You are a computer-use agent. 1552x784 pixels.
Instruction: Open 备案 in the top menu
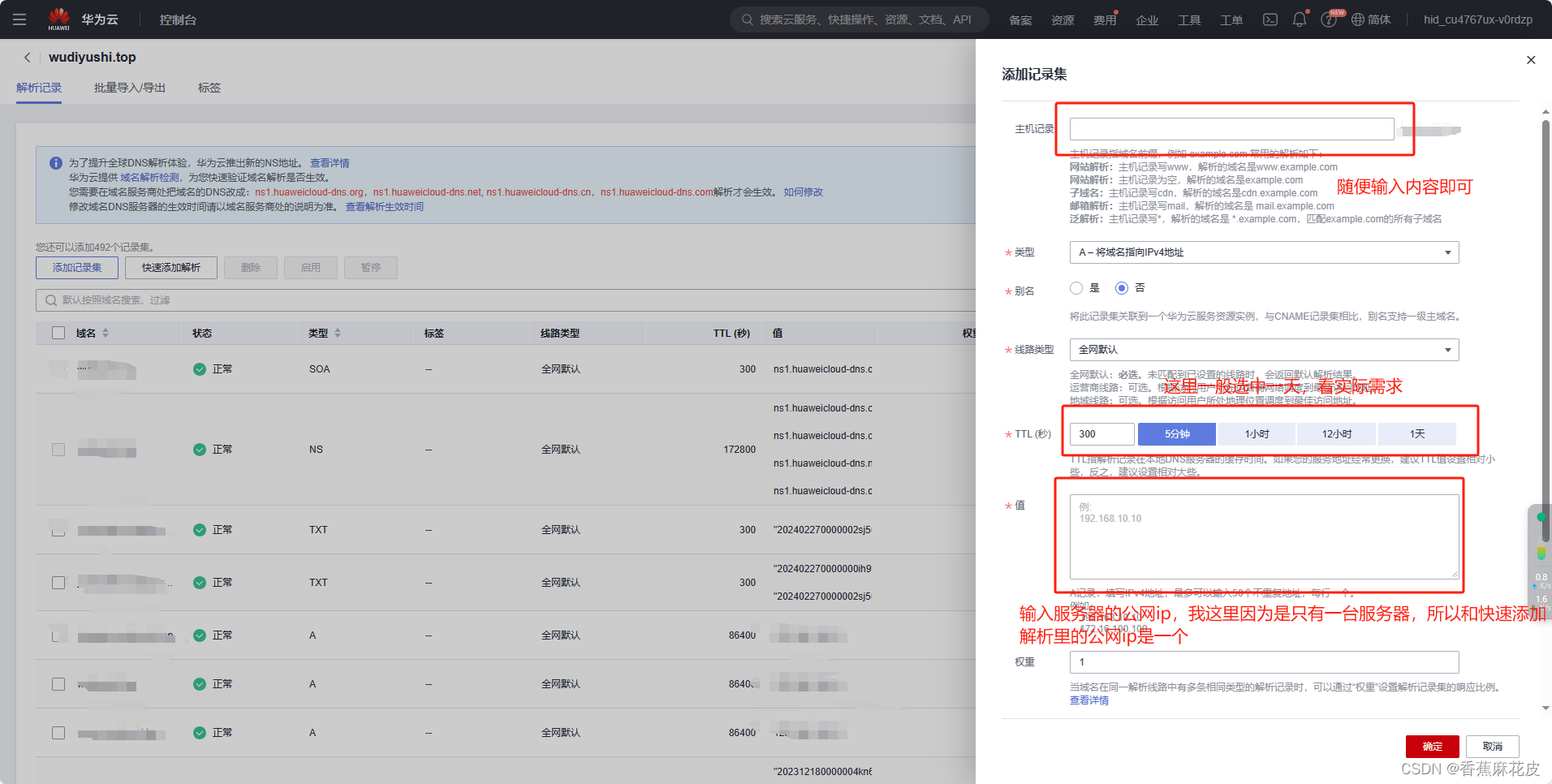[1020, 20]
